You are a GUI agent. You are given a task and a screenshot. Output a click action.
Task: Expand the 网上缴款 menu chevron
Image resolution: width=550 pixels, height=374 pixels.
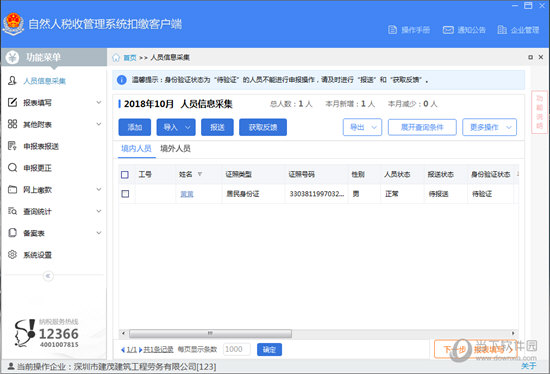pos(99,189)
